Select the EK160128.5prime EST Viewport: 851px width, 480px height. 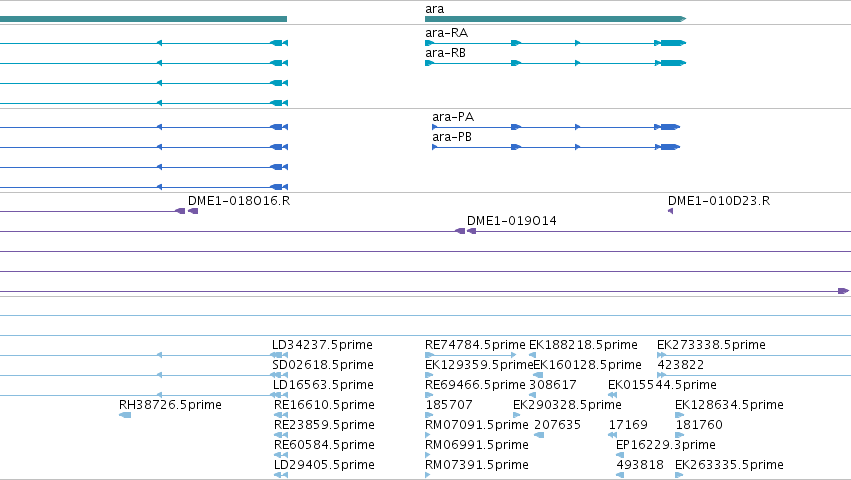(588, 364)
